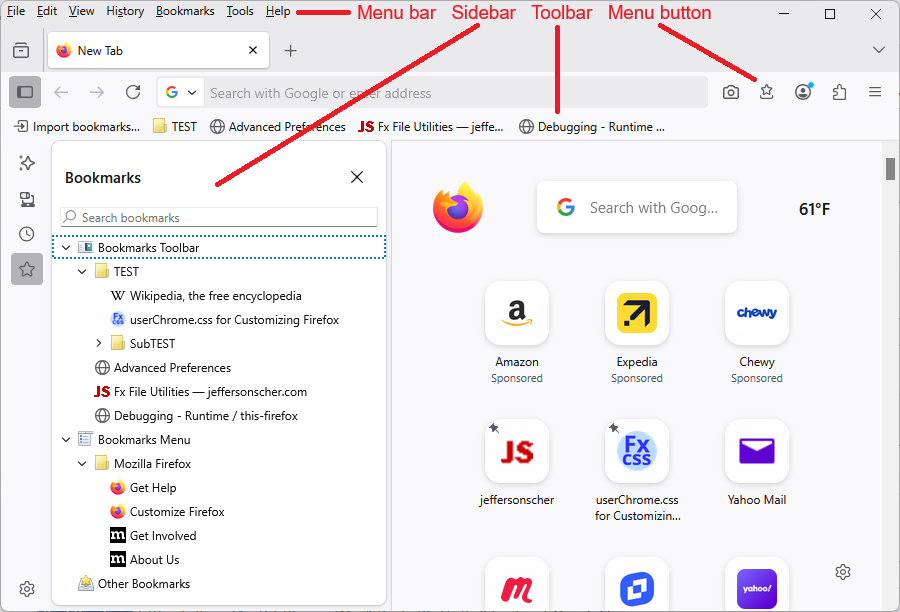Screen dimensions: 900x612
Task: Open Debugging - Runtime on the bookmarks toolbar
Action: pyautogui.click(x=592, y=127)
